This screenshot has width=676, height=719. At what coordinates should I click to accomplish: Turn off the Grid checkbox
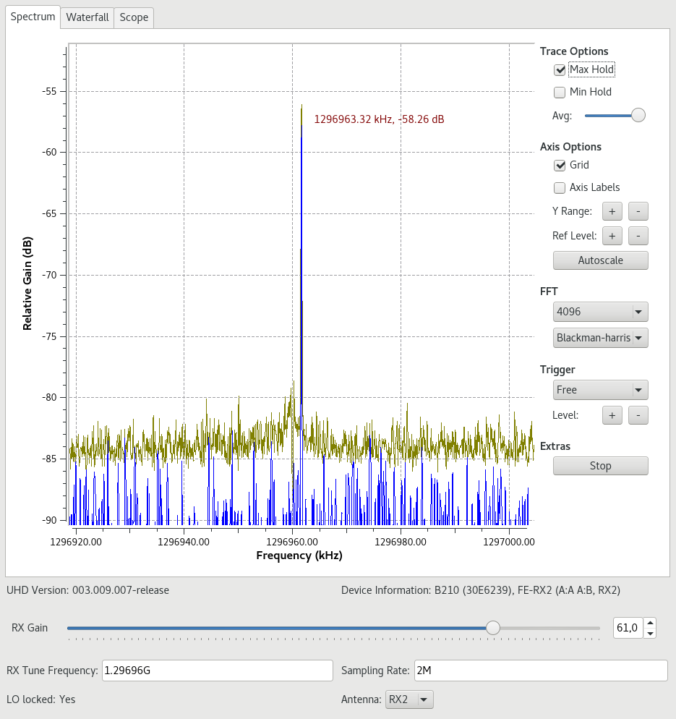click(x=560, y=165)
